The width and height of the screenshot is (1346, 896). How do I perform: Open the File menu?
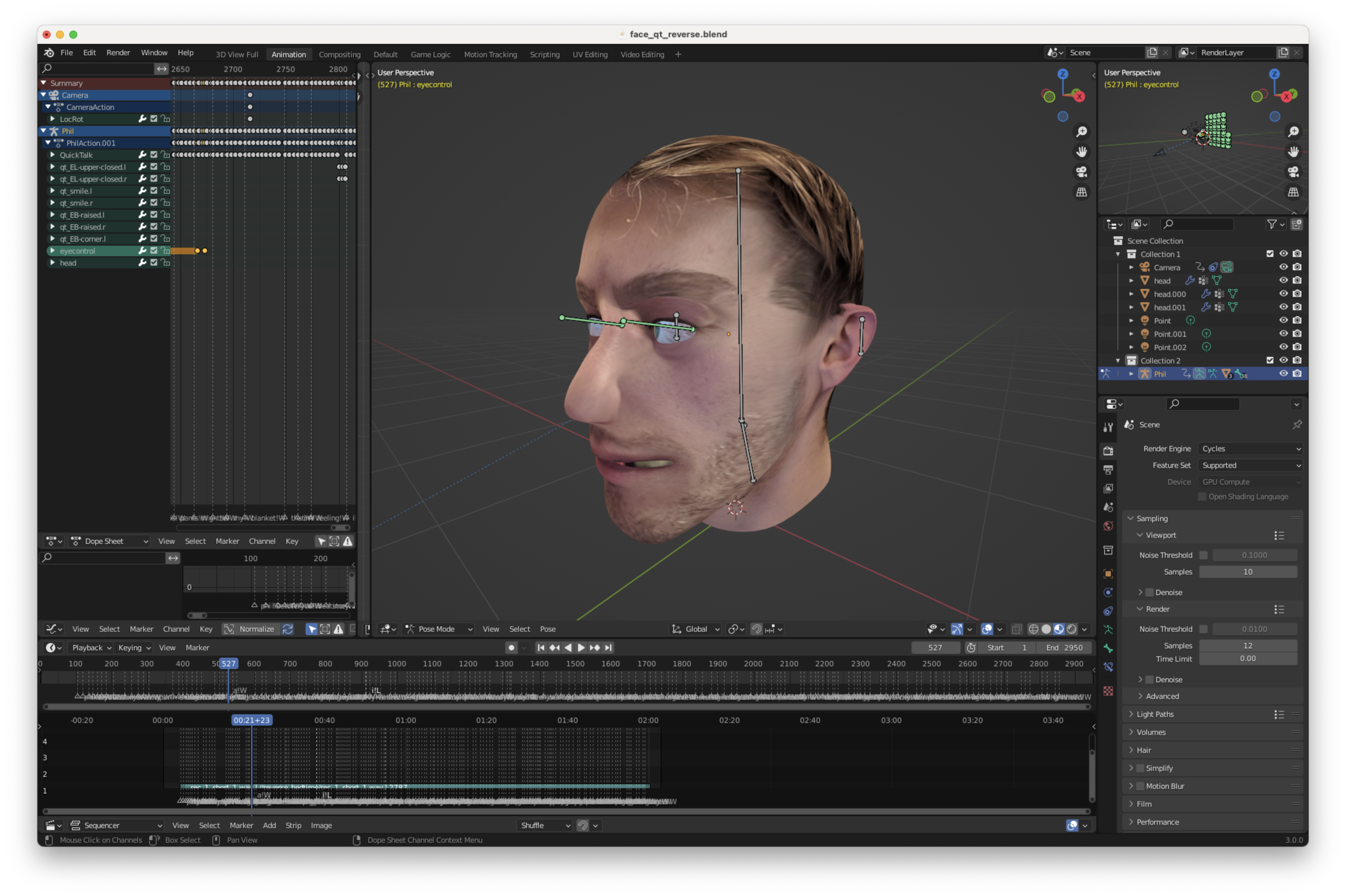[67, 53]
